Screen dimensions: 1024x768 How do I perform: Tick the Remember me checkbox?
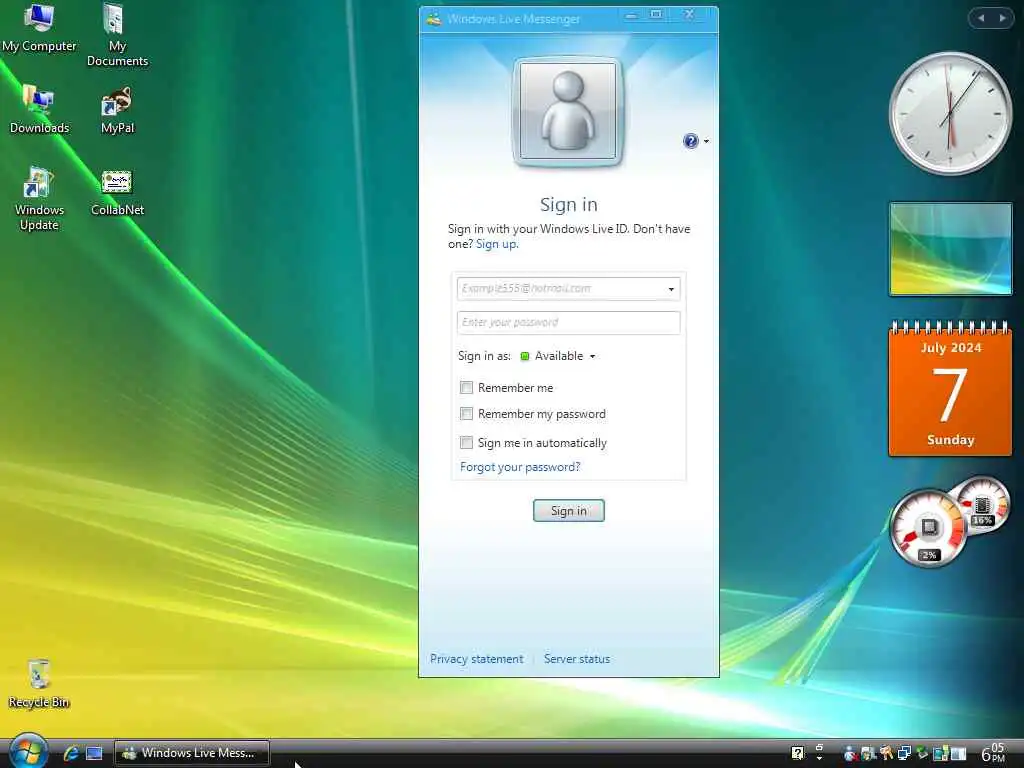[466, 387]
